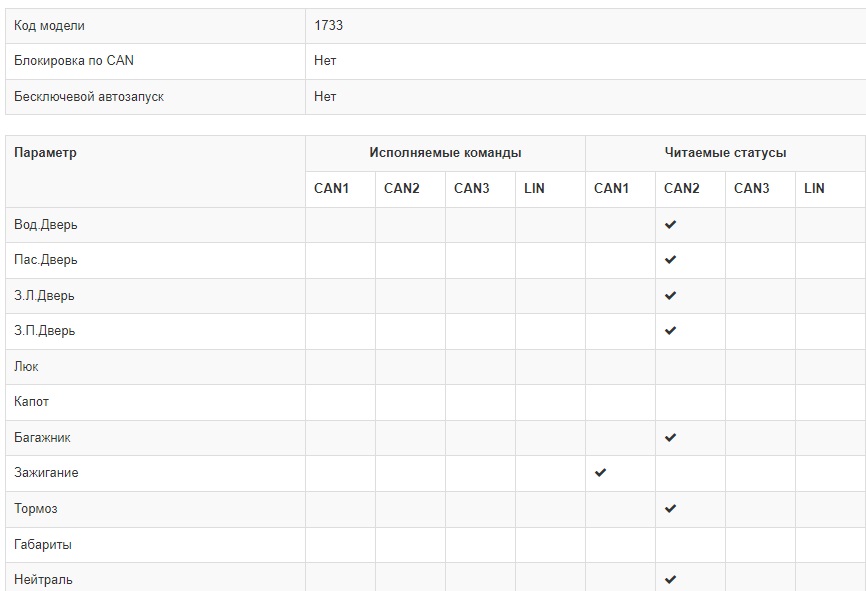
Task: Click the Багажник row checkmark
Action: pos(670,438)
